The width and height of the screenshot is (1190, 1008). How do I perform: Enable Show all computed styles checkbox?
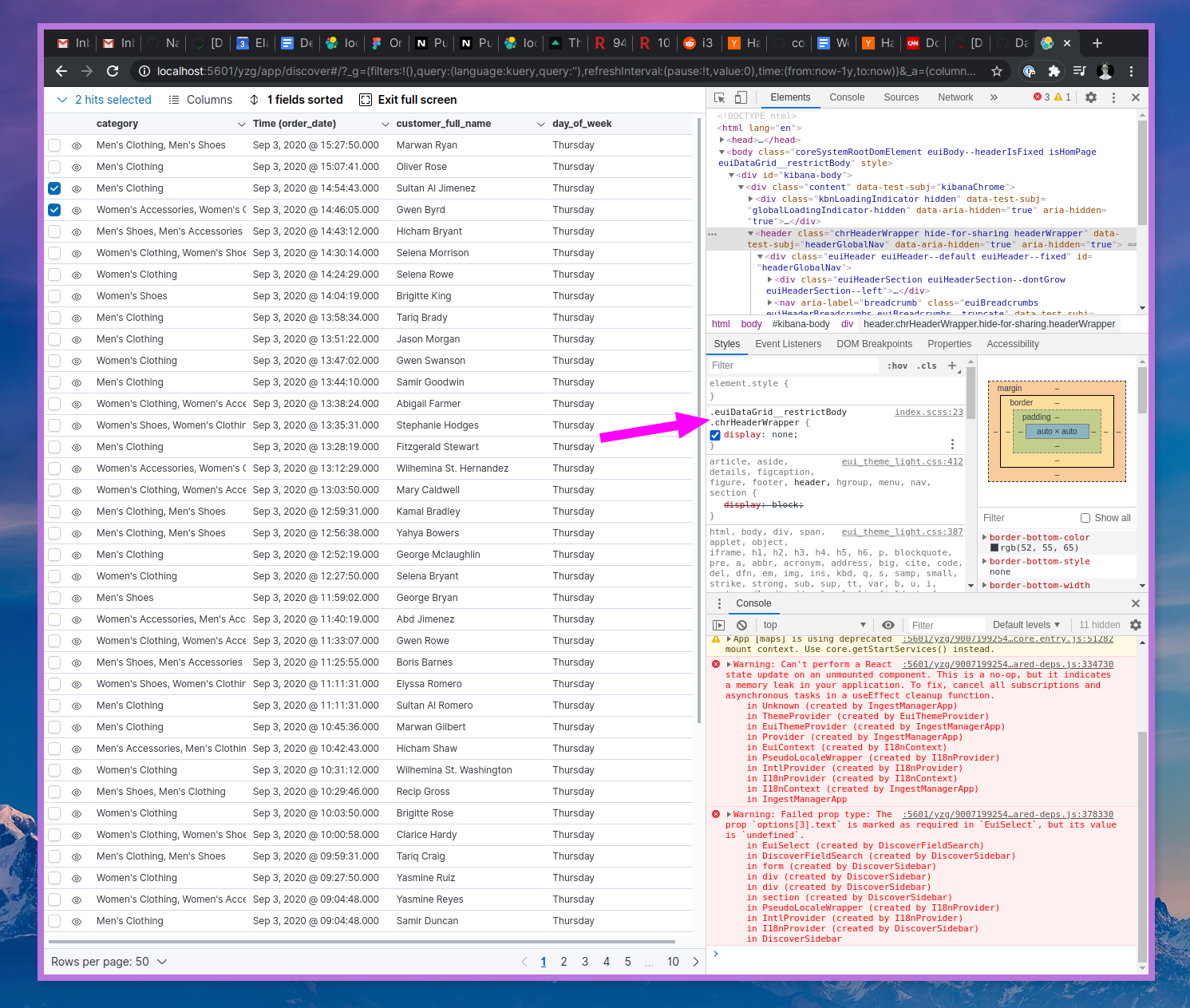(x=1085, y=518)
